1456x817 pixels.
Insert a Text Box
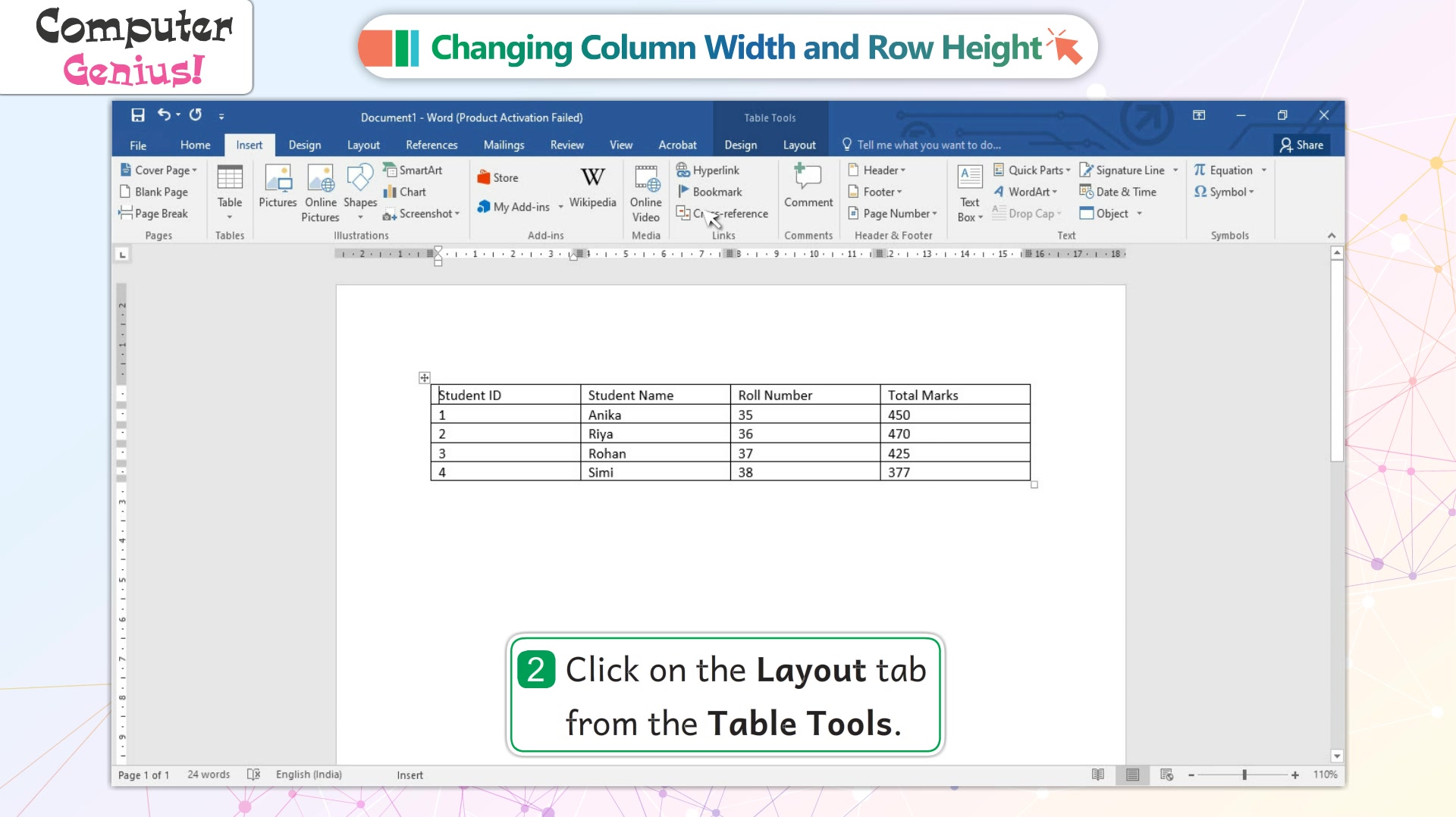[x=970, y=193]
